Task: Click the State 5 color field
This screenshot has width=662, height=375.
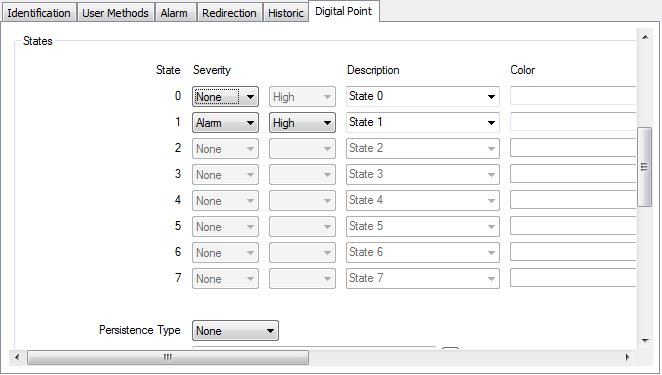Action: pos(573,226)
